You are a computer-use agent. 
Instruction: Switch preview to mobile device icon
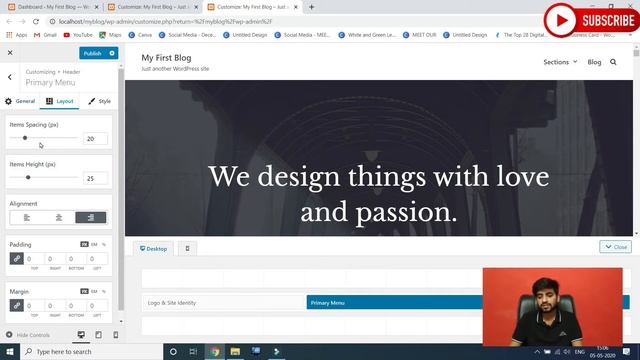[x=116, y=335]
